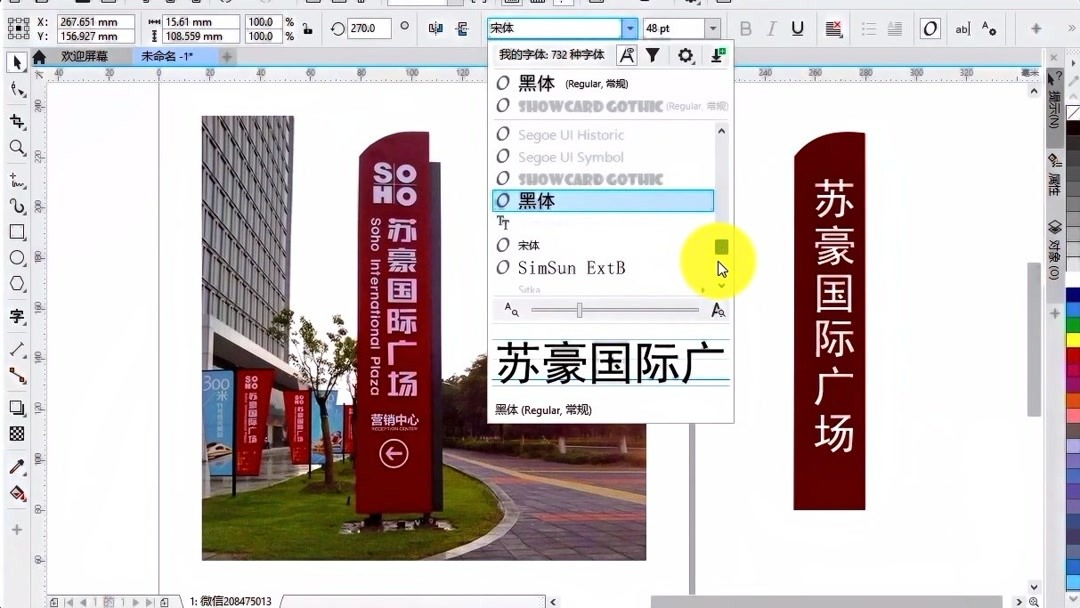Select the Pick tool in the toolbox
The width and height of the screenshot is (1080, 608).
click(x=15, y=63)
